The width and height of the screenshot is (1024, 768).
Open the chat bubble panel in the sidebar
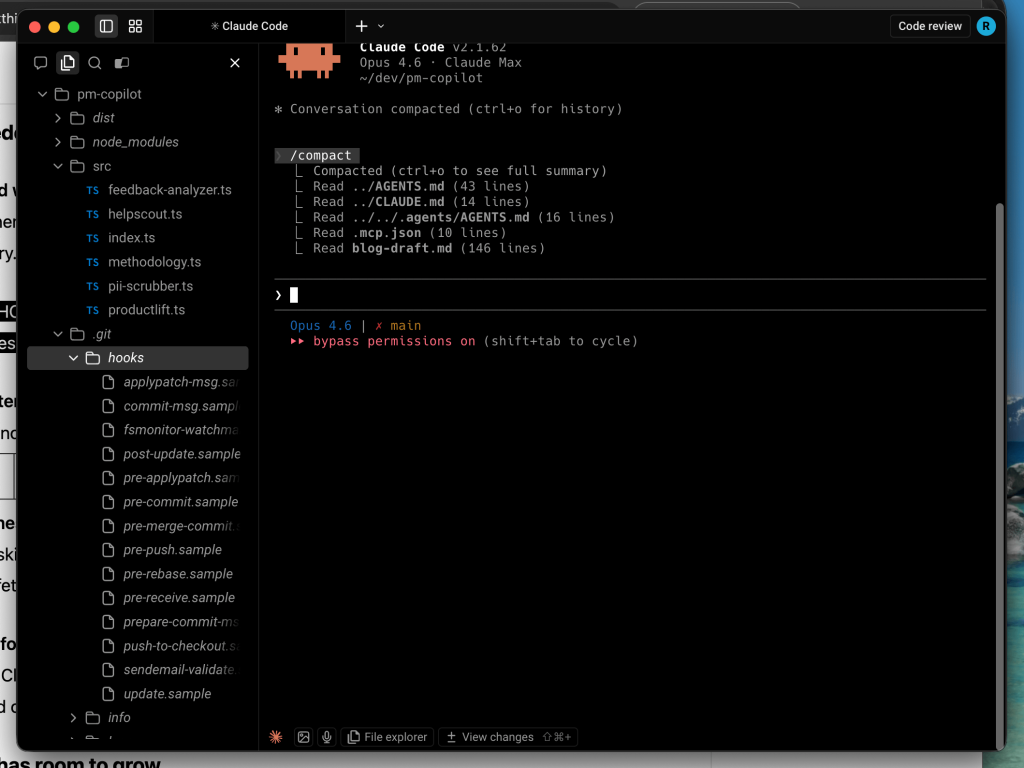(40, 62)
